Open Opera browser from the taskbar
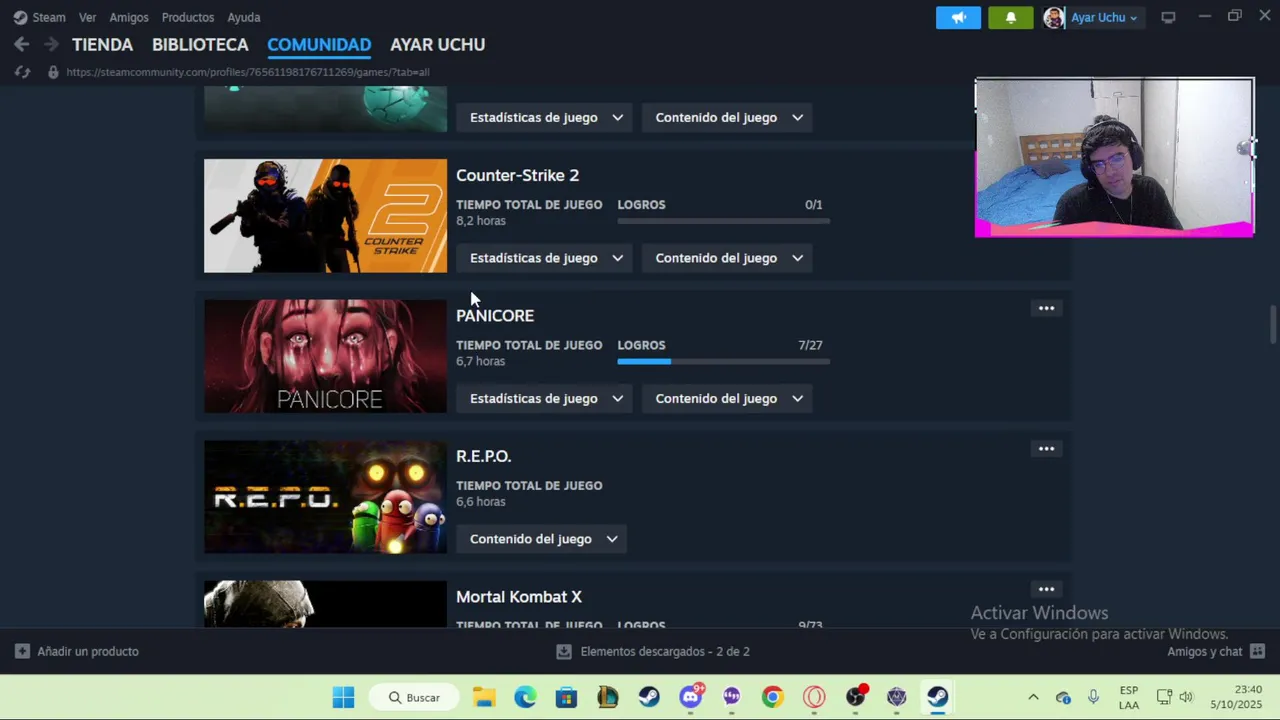 814,697
